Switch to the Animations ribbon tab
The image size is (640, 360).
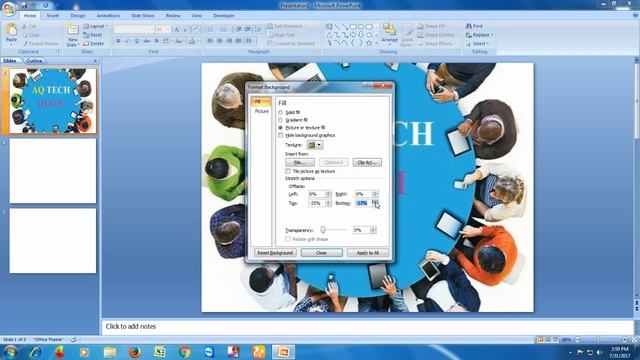point(108,16)
